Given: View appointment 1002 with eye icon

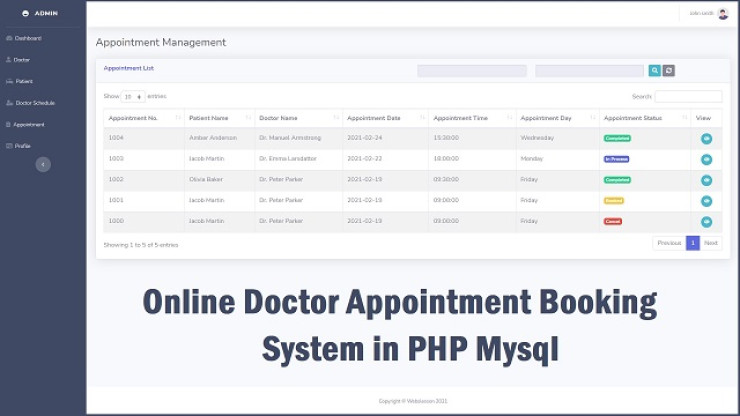Looking at the screenshot, I should [x=706, y=180].
